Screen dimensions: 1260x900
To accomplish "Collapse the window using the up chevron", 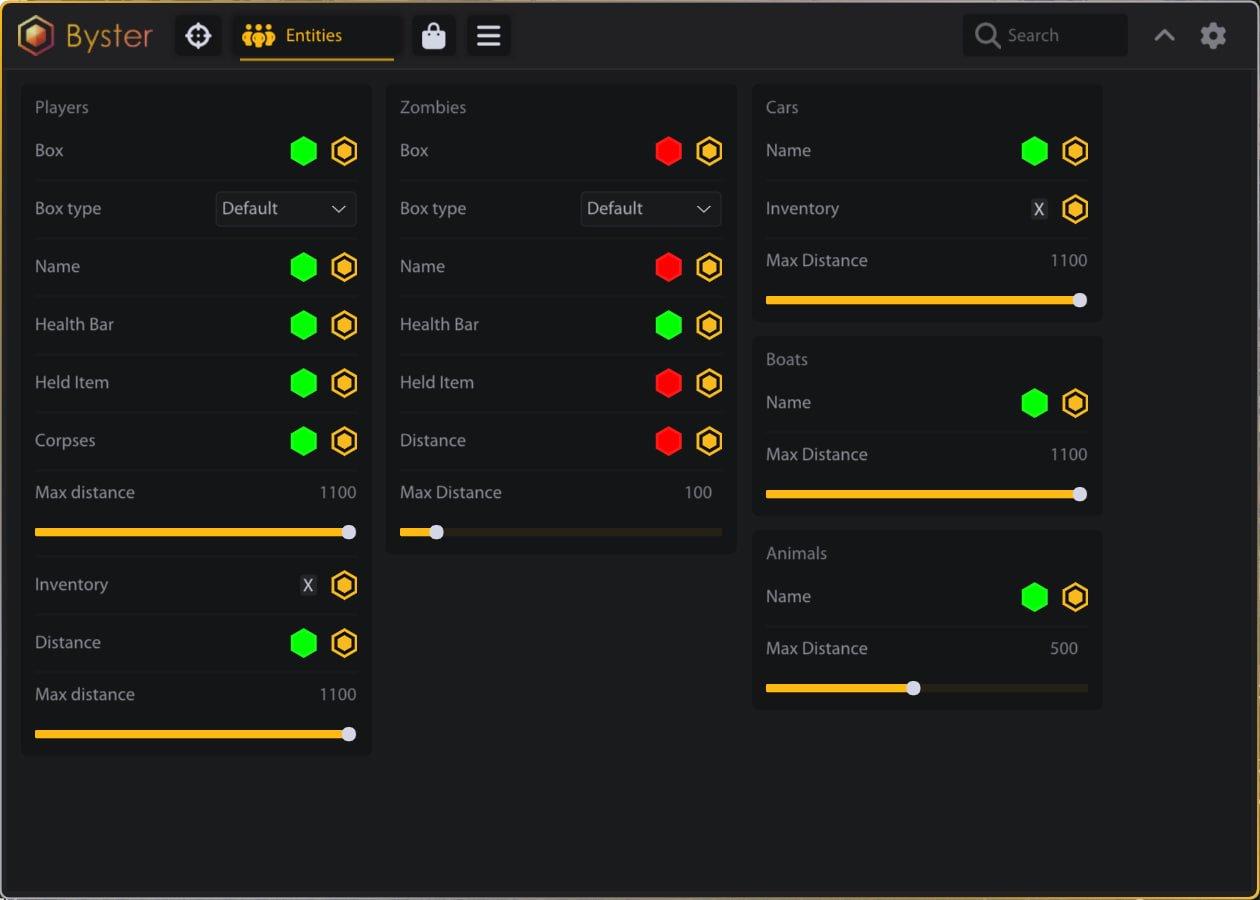I will [1164, 36].
